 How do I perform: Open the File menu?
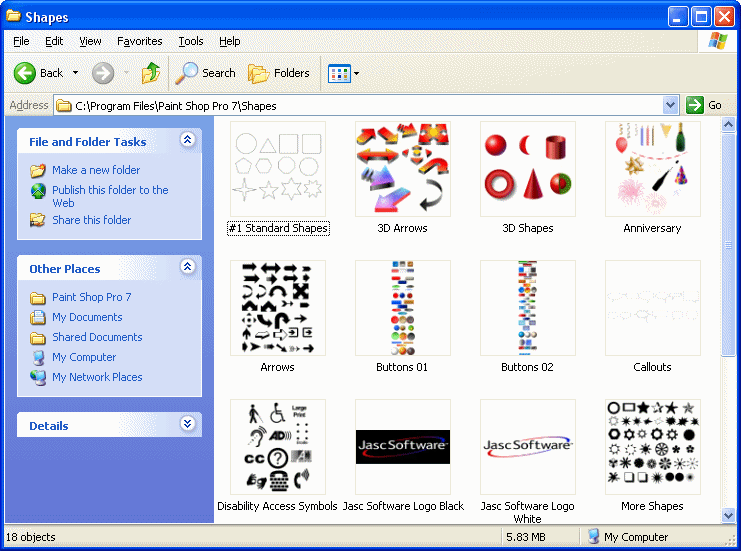21,42
